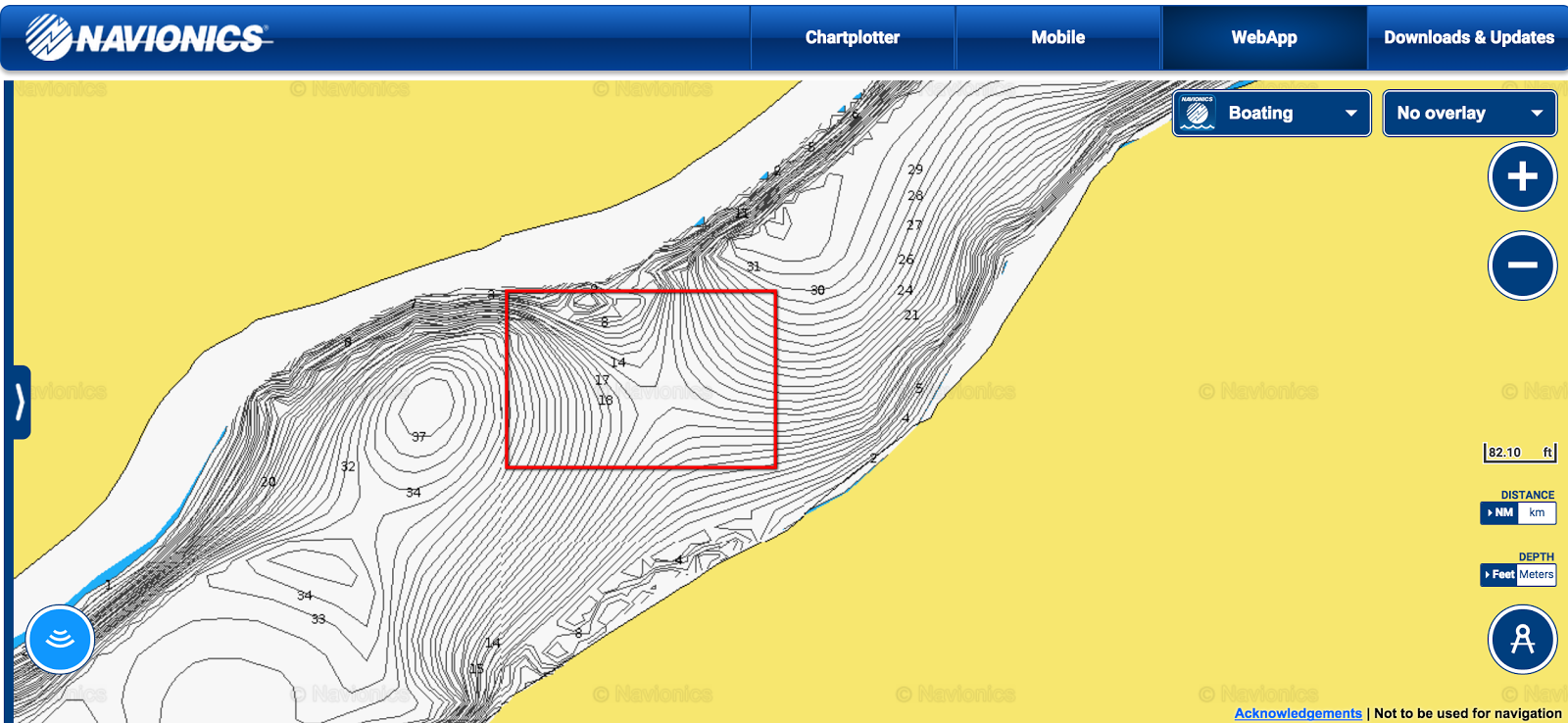This screenshot has width=1568, height=723.
Task: Click the depth label 29 on the map
Action: pos(915,169)
